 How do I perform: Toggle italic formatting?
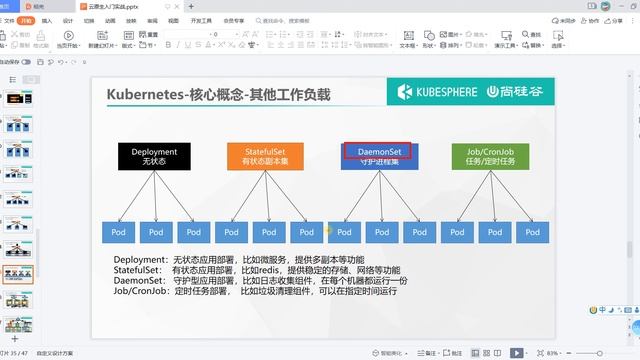pyautogui.click(x=178, y=45)
